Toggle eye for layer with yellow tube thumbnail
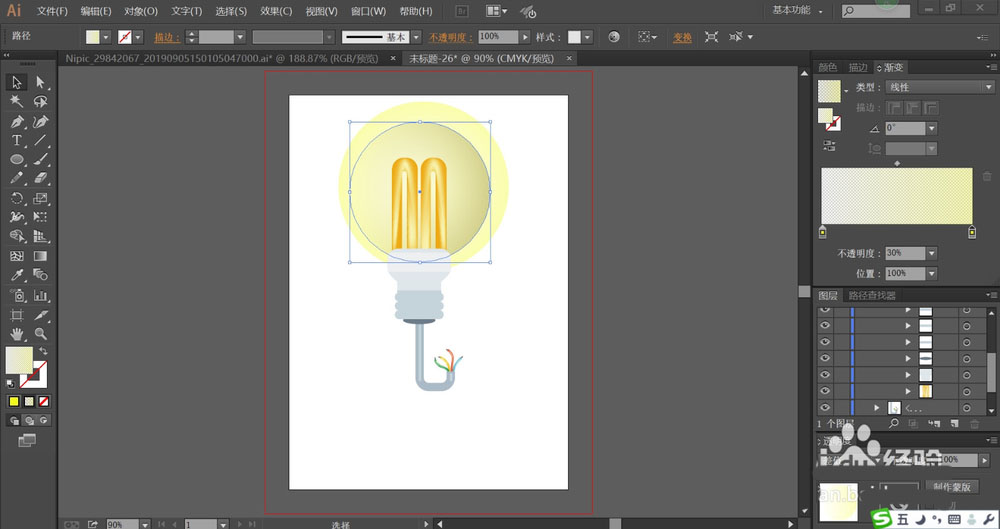The width and height of the screenshot is (1000, 529). click(x=825, y=391)
